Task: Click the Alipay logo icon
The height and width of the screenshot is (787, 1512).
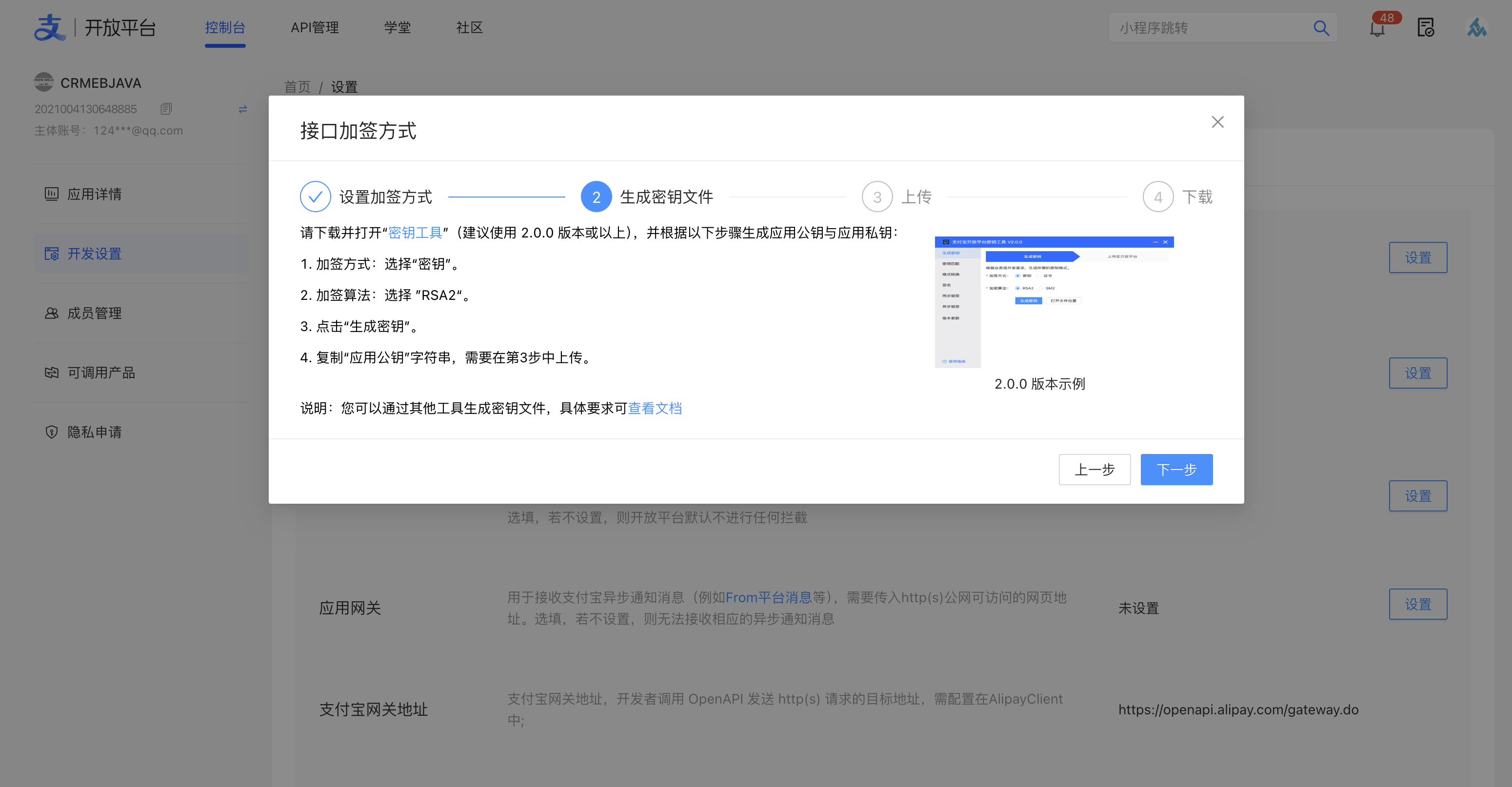Action: pos(50,27)
